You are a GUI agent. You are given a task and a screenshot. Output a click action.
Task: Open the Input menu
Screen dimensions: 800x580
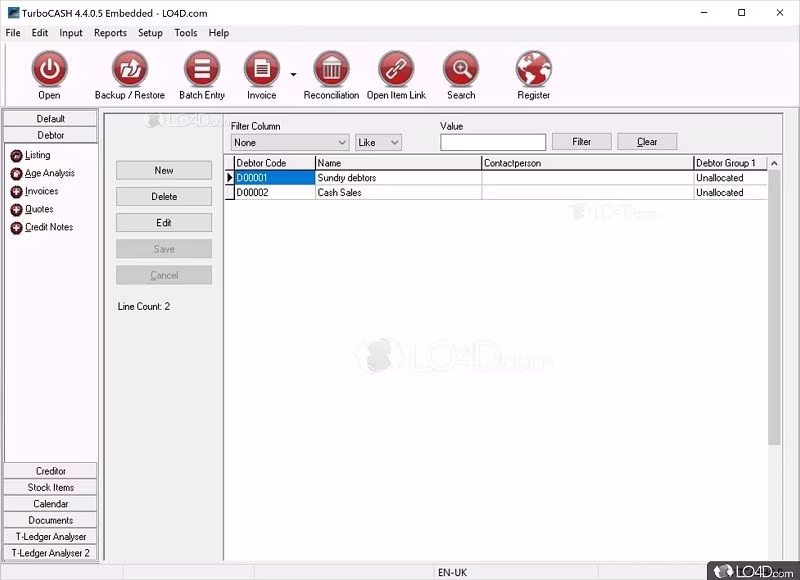[70, 33]
